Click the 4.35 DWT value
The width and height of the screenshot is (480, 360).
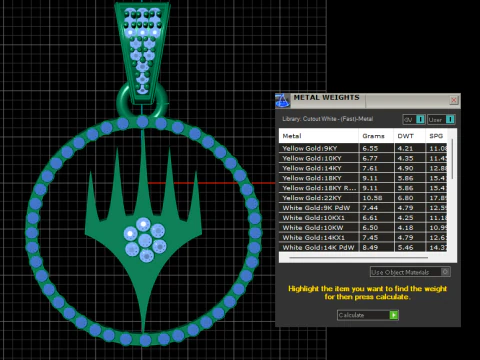(405, 158)
